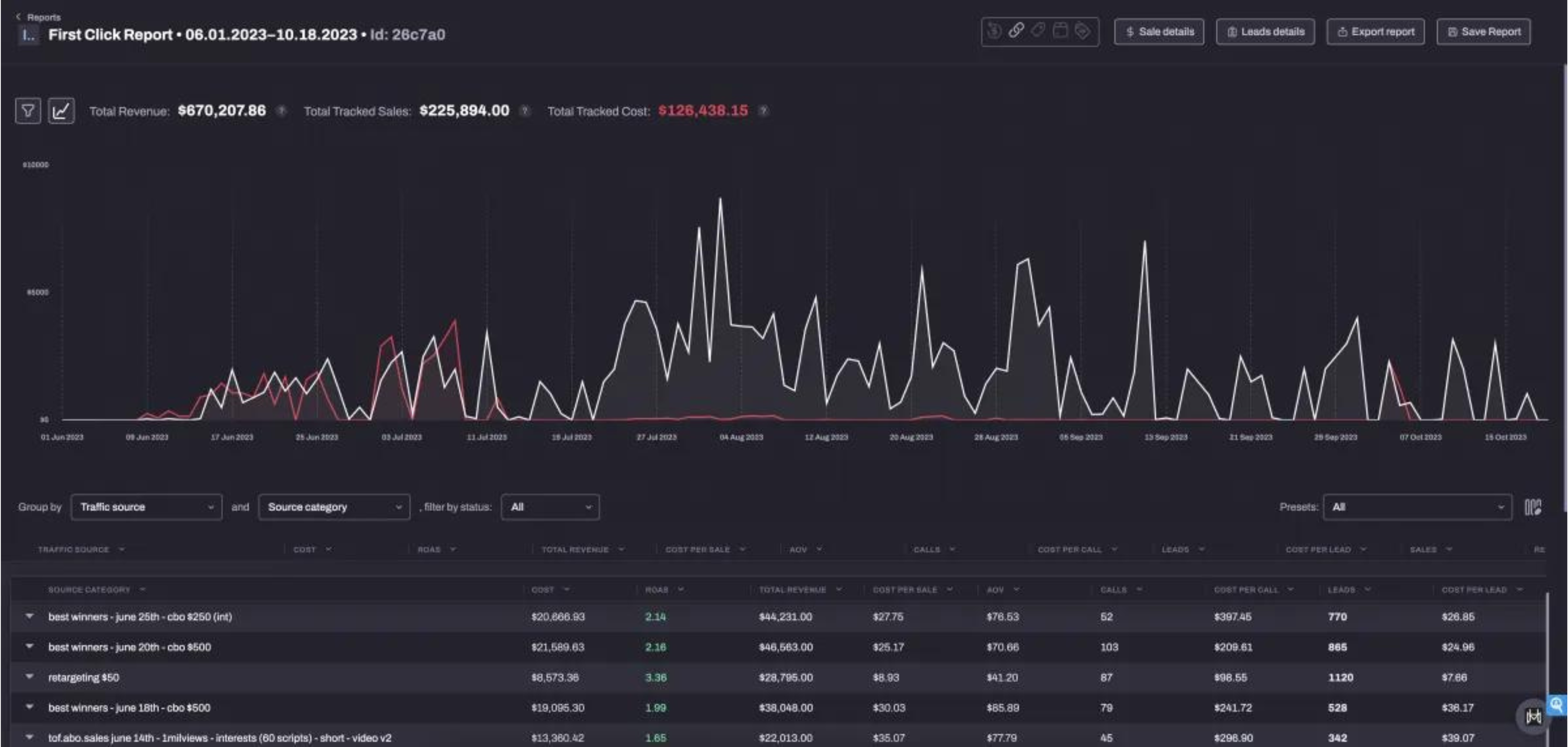Open the Traffic source group-by dropdown
This screenshot has width=1568, height=747.
pyautogui.click(x=146, y=507)
